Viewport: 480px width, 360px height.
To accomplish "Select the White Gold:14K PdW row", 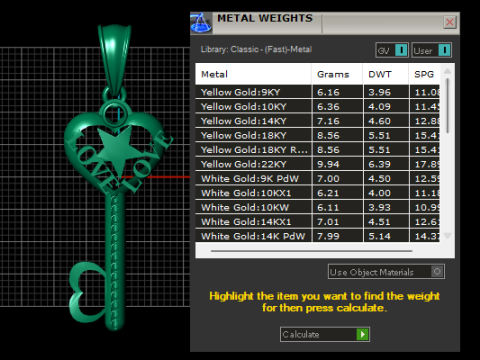I will [318, 236].
